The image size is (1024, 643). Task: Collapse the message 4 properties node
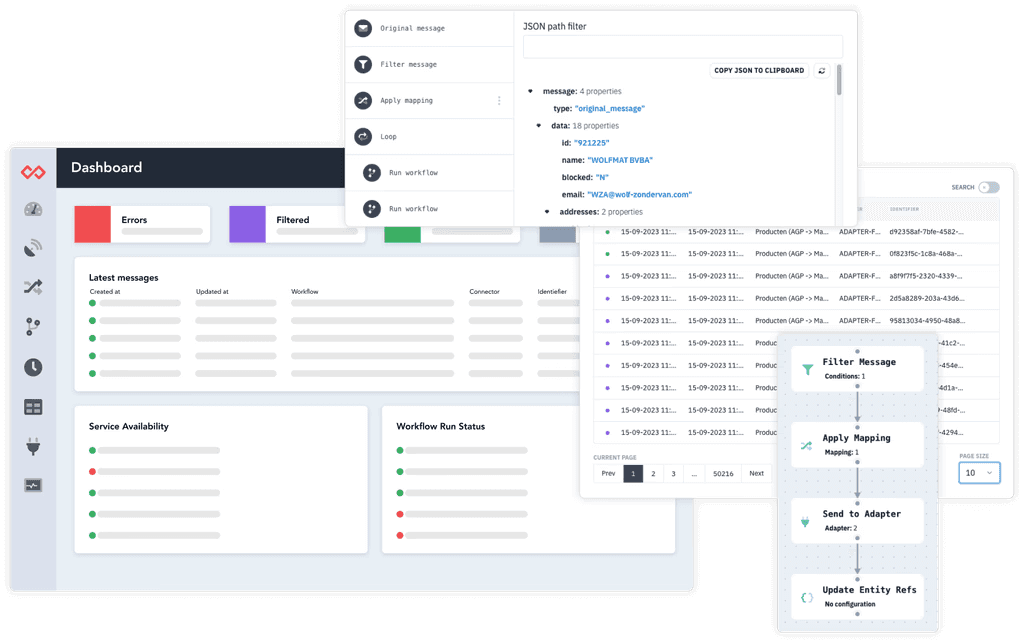[530, 91]
